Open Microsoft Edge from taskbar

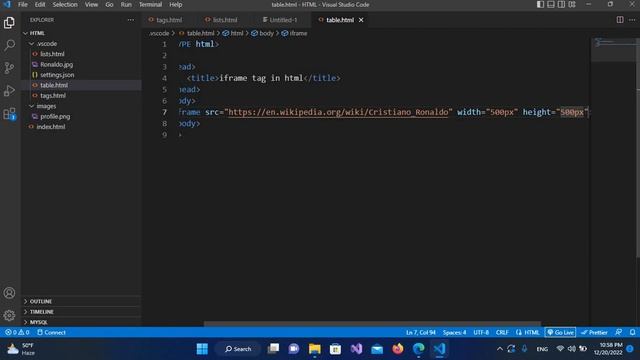[x=418, y=349]
